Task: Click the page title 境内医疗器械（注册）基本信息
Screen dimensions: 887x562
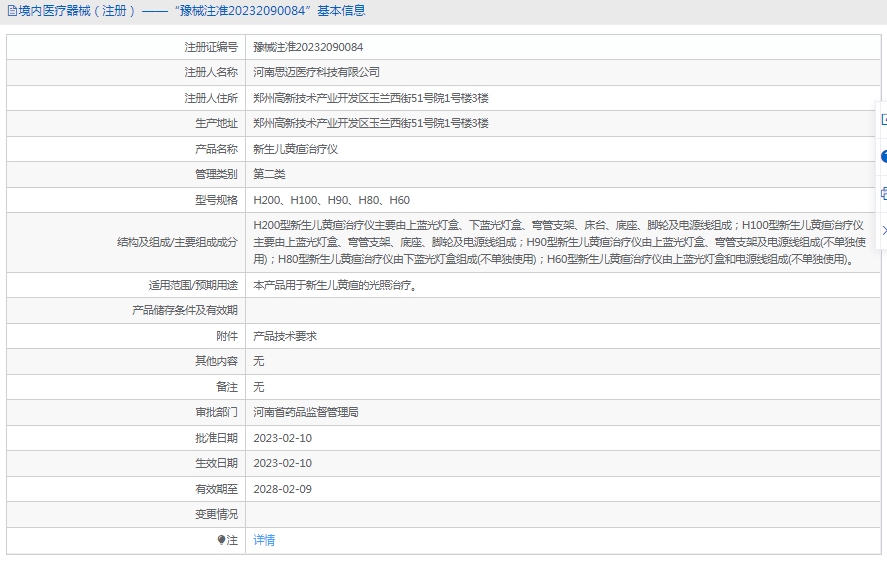Action: click(x=191, y=11)
